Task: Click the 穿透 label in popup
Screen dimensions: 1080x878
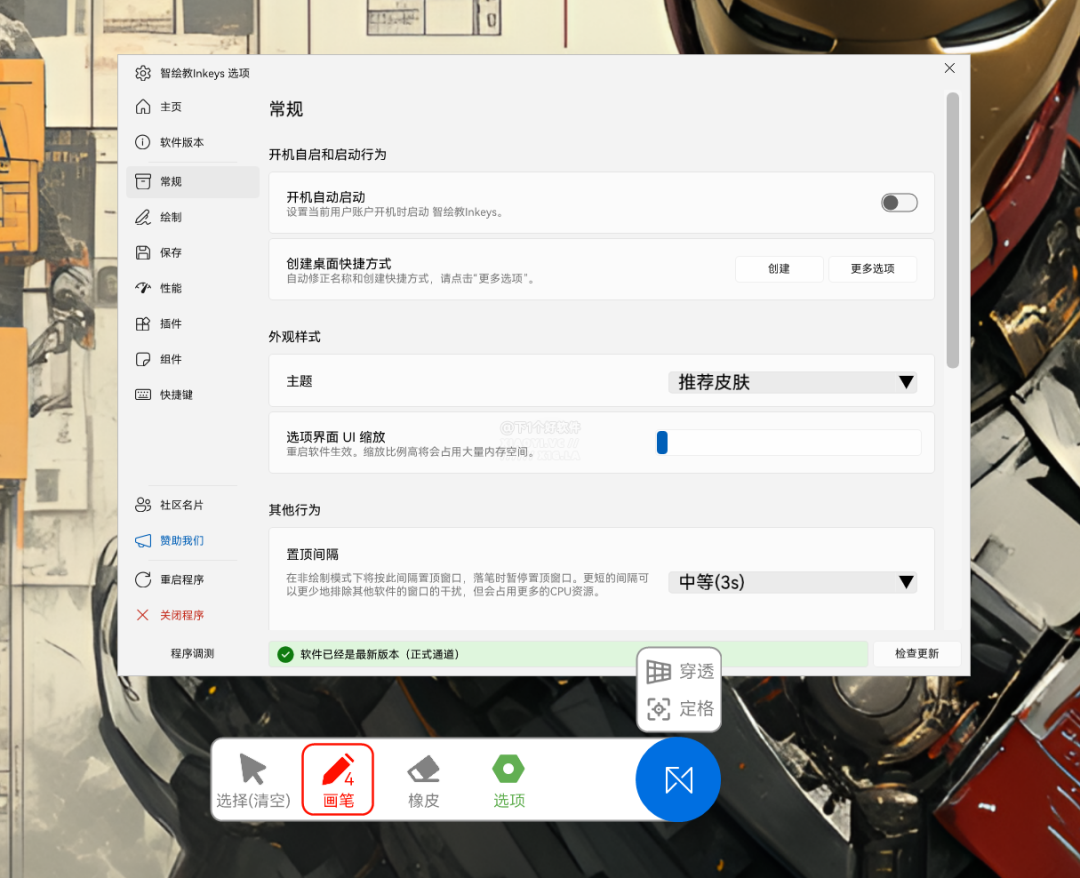Action: (x=696, y=671)
